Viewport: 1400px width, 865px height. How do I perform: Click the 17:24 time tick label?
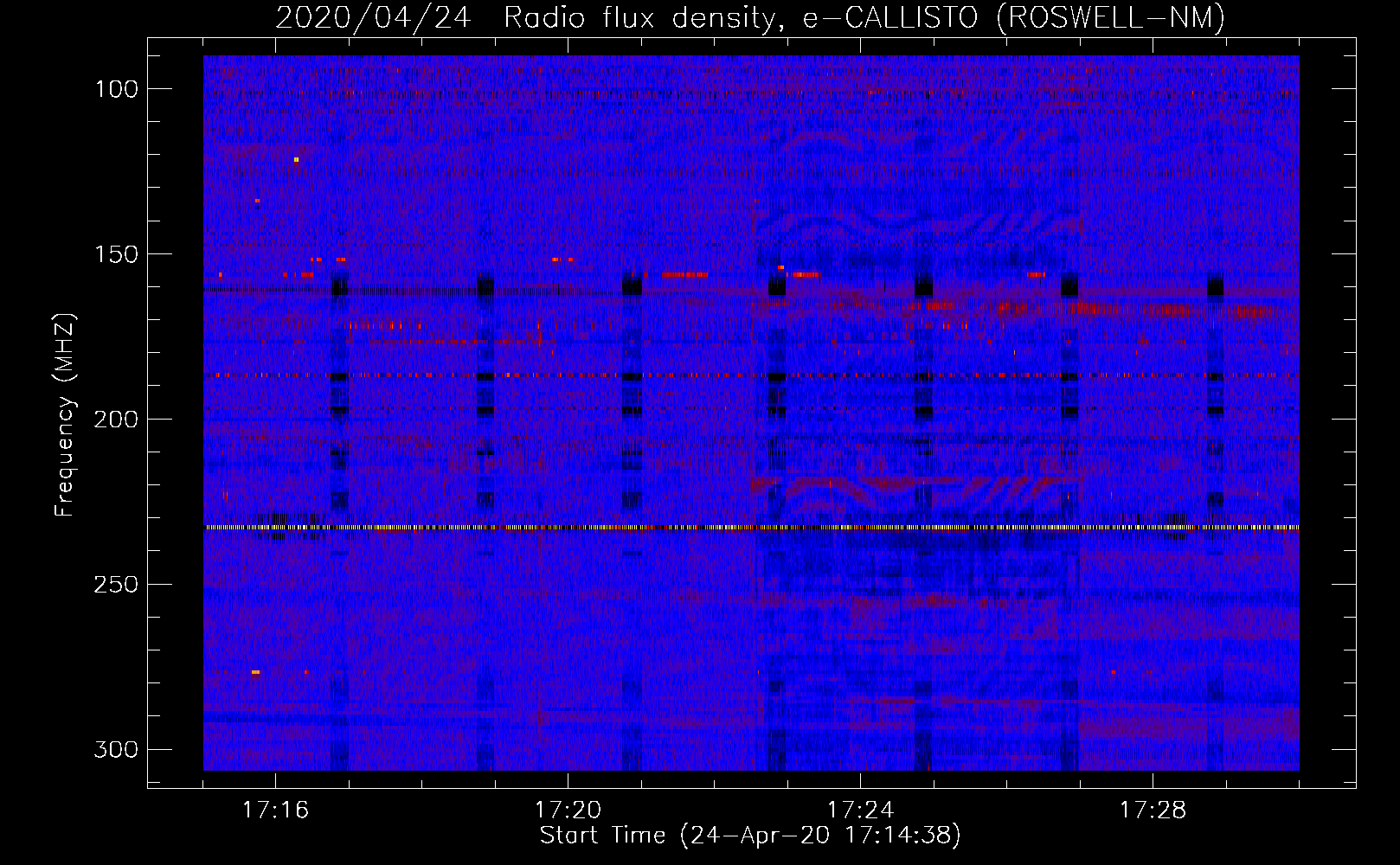coord(861,811)
